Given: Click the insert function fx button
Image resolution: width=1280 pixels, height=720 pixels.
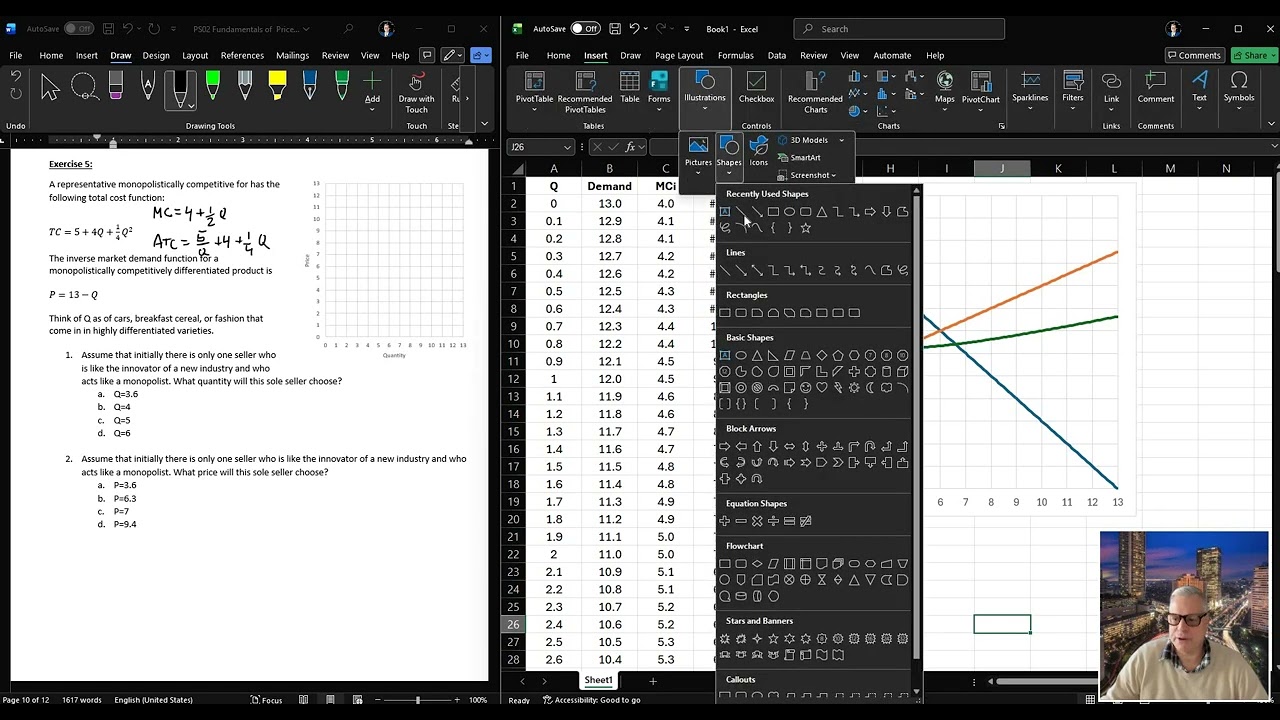Looking at the screenshot, I should pos(631,147).
